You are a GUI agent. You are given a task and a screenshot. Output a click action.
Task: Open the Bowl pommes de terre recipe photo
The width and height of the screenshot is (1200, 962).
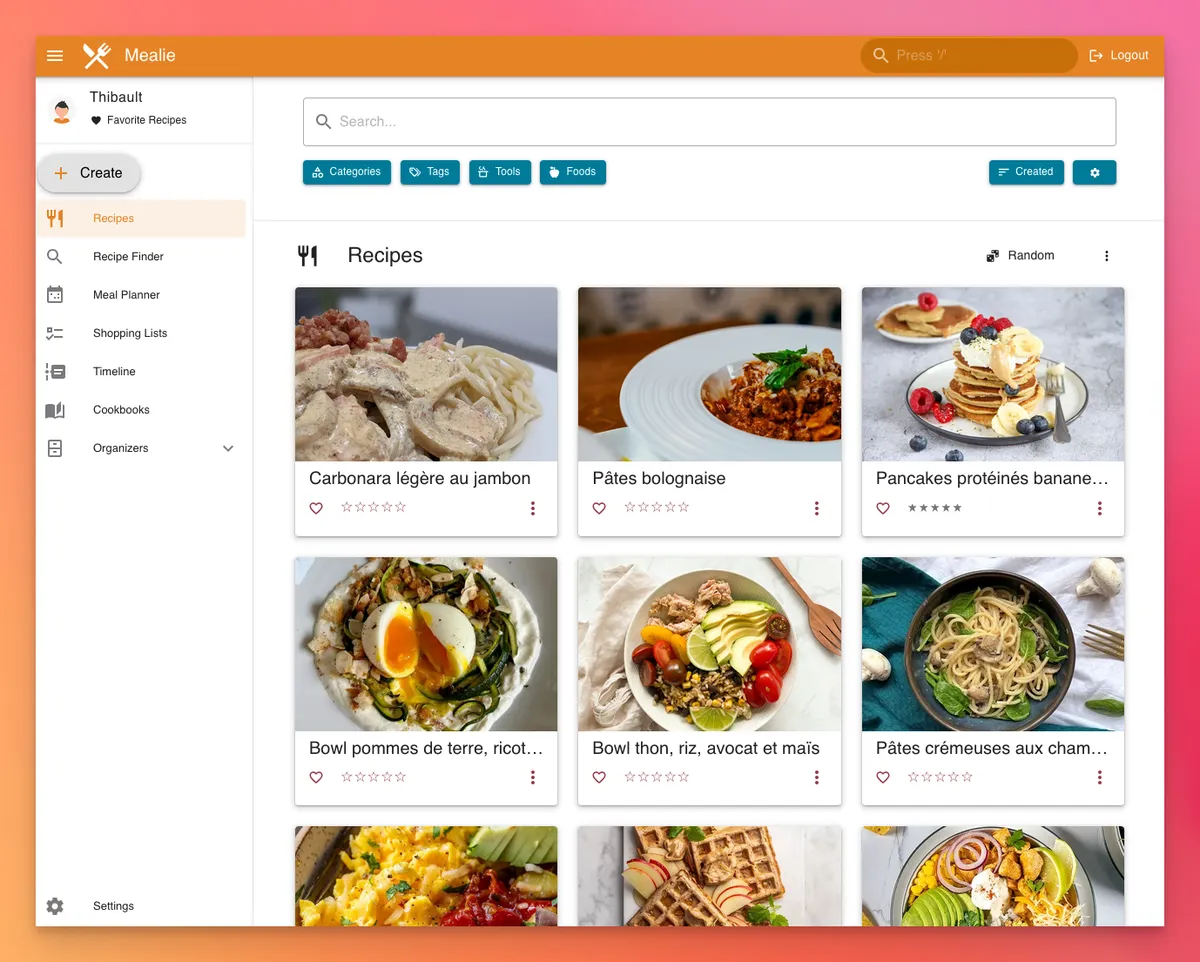click(426, 644)
